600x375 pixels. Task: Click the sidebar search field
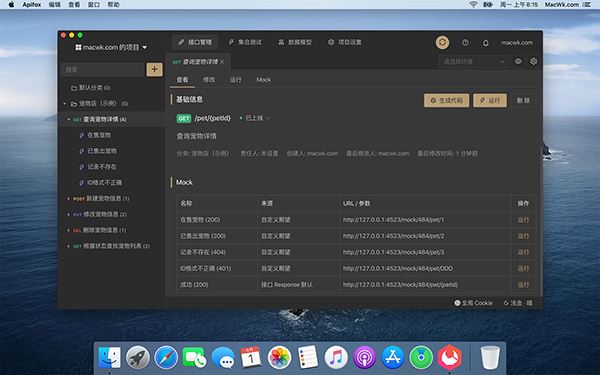pos(103,69)
